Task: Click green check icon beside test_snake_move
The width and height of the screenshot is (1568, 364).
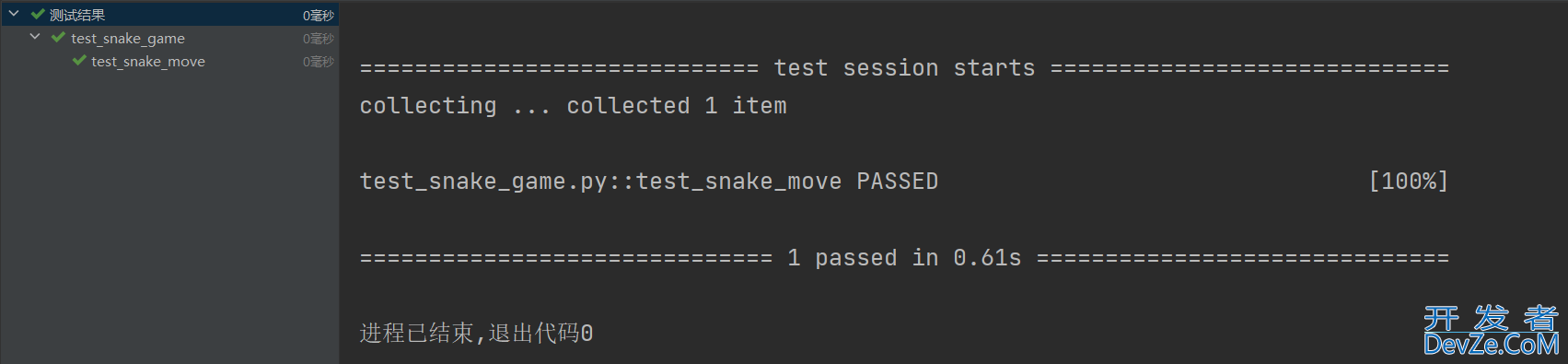Action: [79, 61]
